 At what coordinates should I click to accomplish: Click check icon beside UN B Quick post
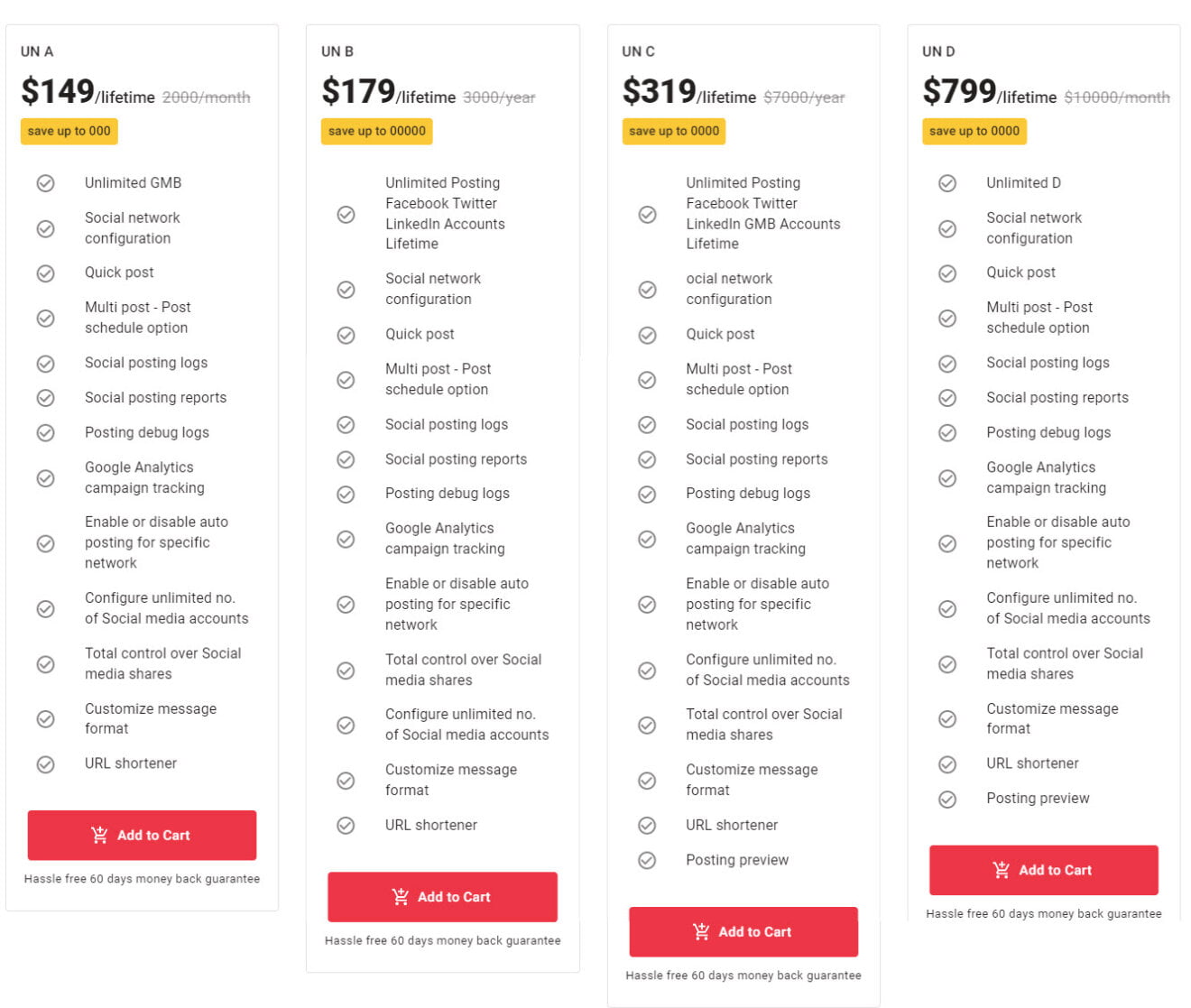[346, 335]
